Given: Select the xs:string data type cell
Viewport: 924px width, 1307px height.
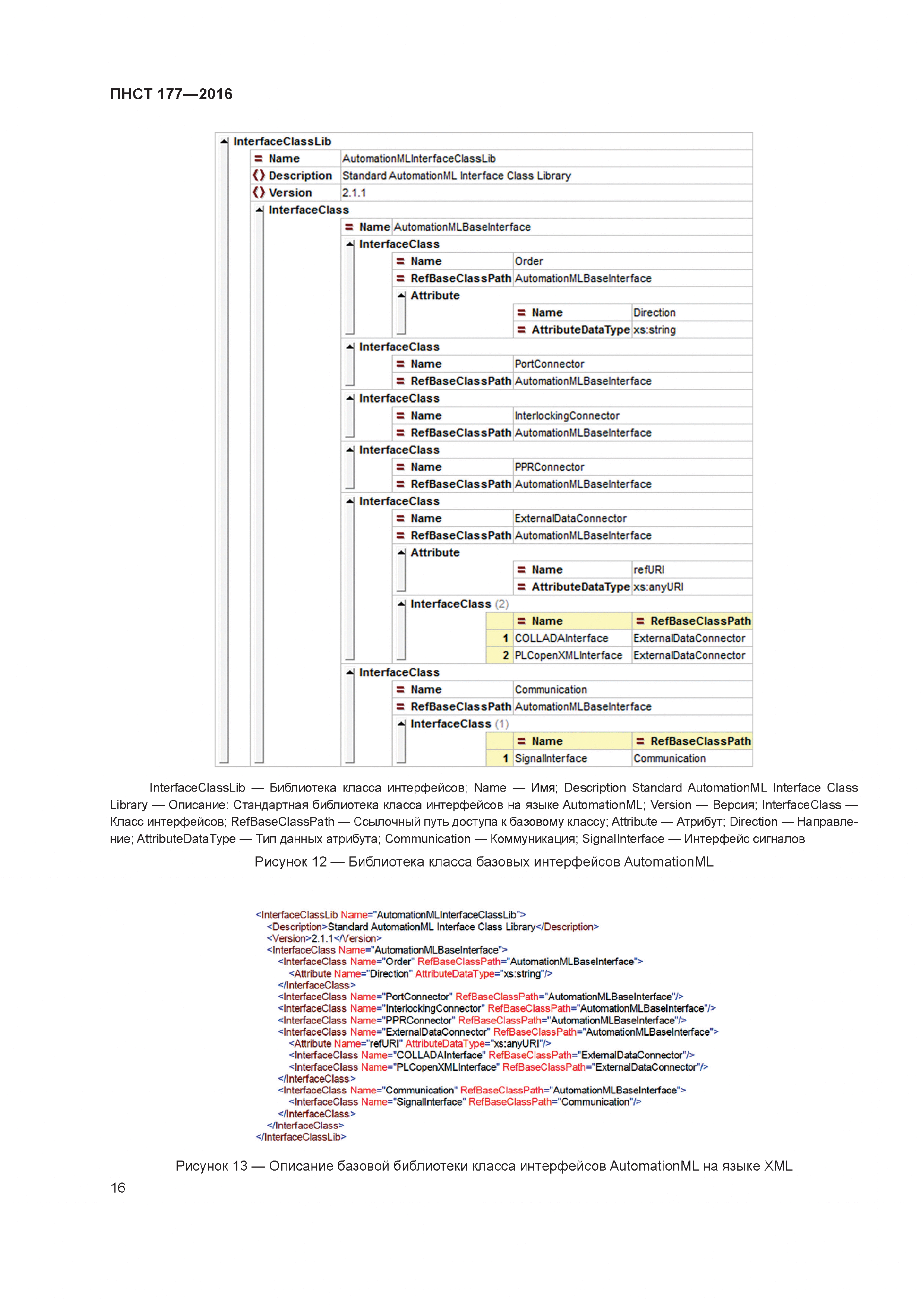Looking at the screenshot, I should (x=692, y=329).
